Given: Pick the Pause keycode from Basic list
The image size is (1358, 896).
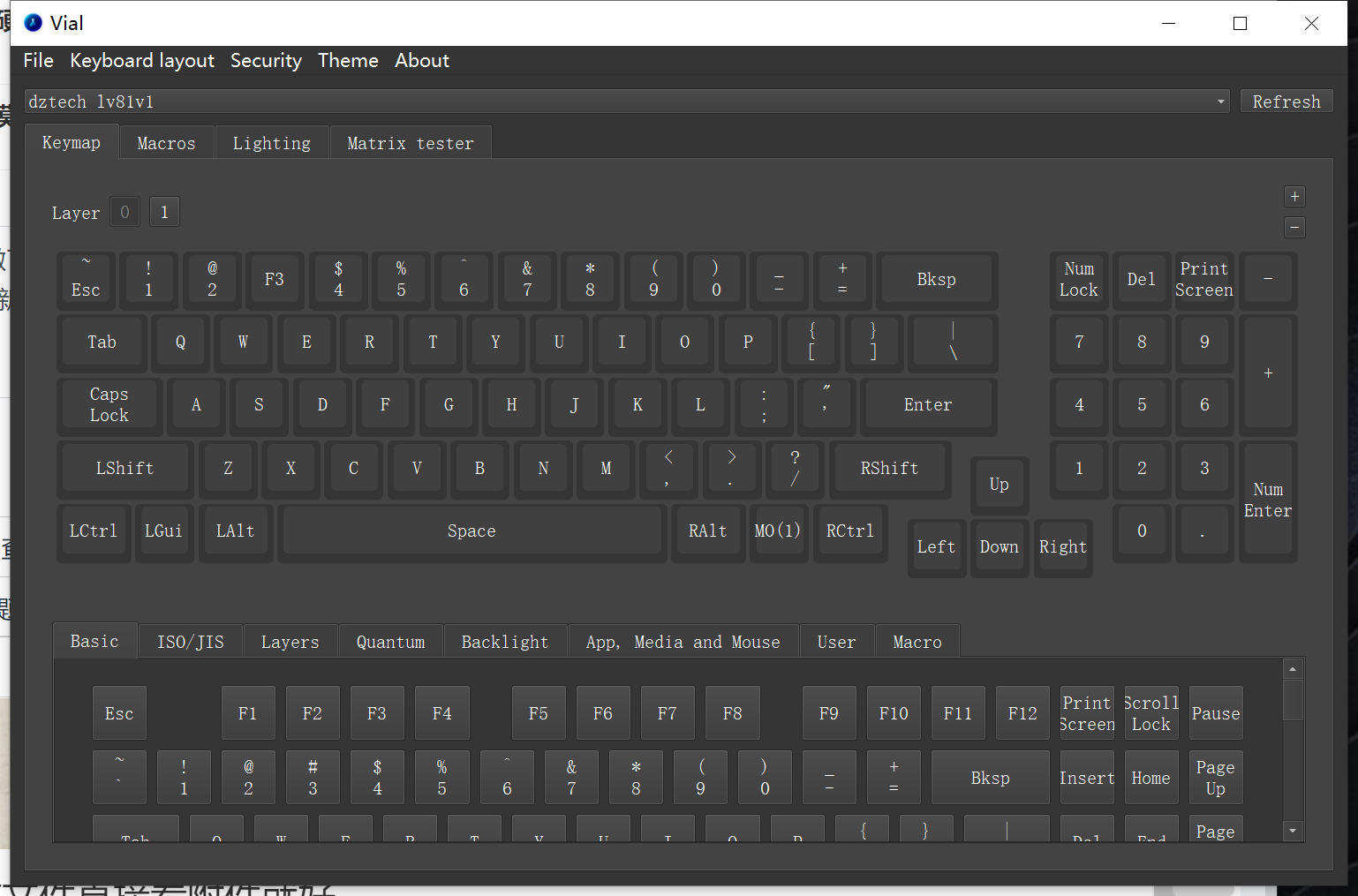Looking at the screenshot, I should tap(1215, 713).
